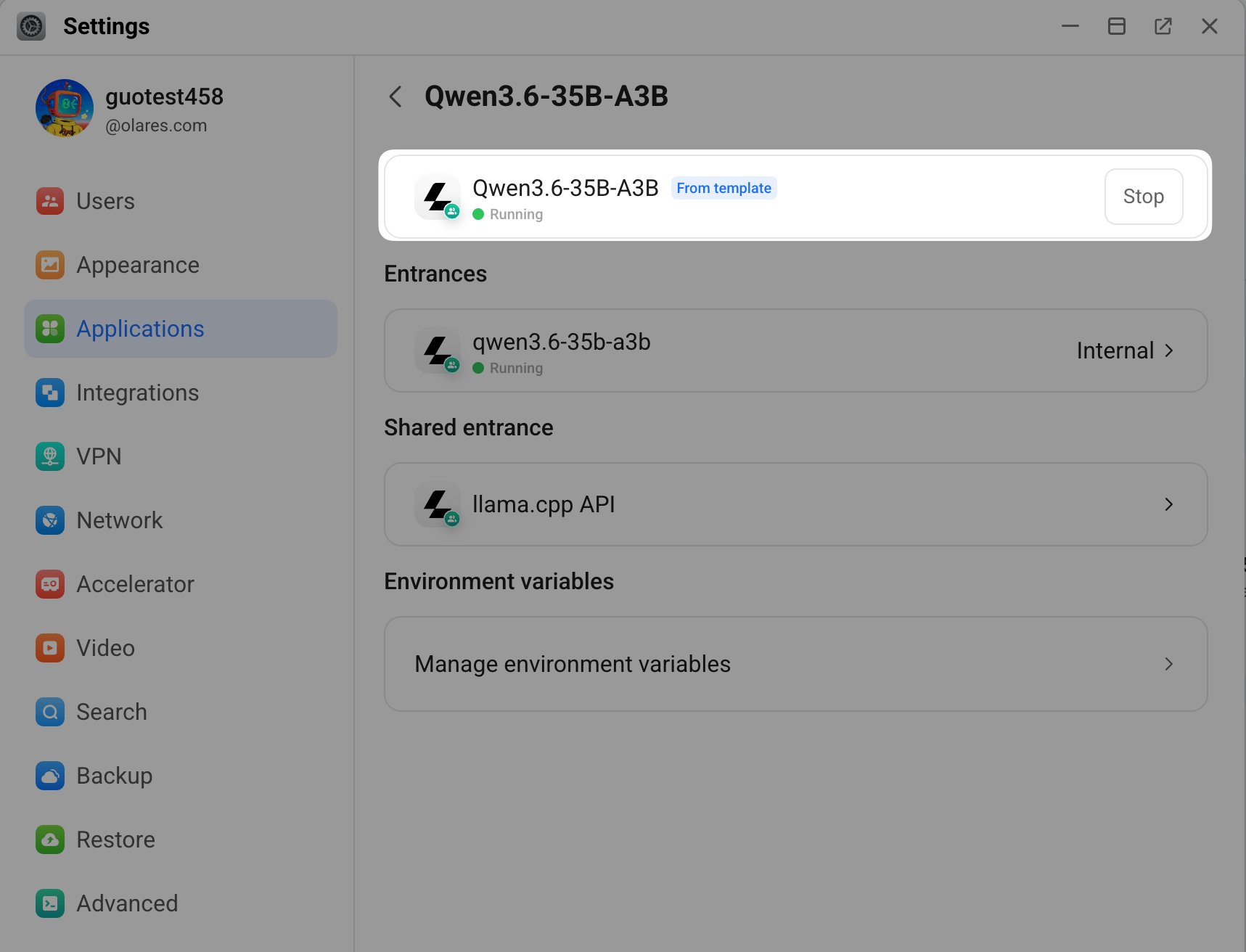The height and width of the screenshot is (952, 1246).
Task: Open the Restore section
Action: tap(181, 840)
